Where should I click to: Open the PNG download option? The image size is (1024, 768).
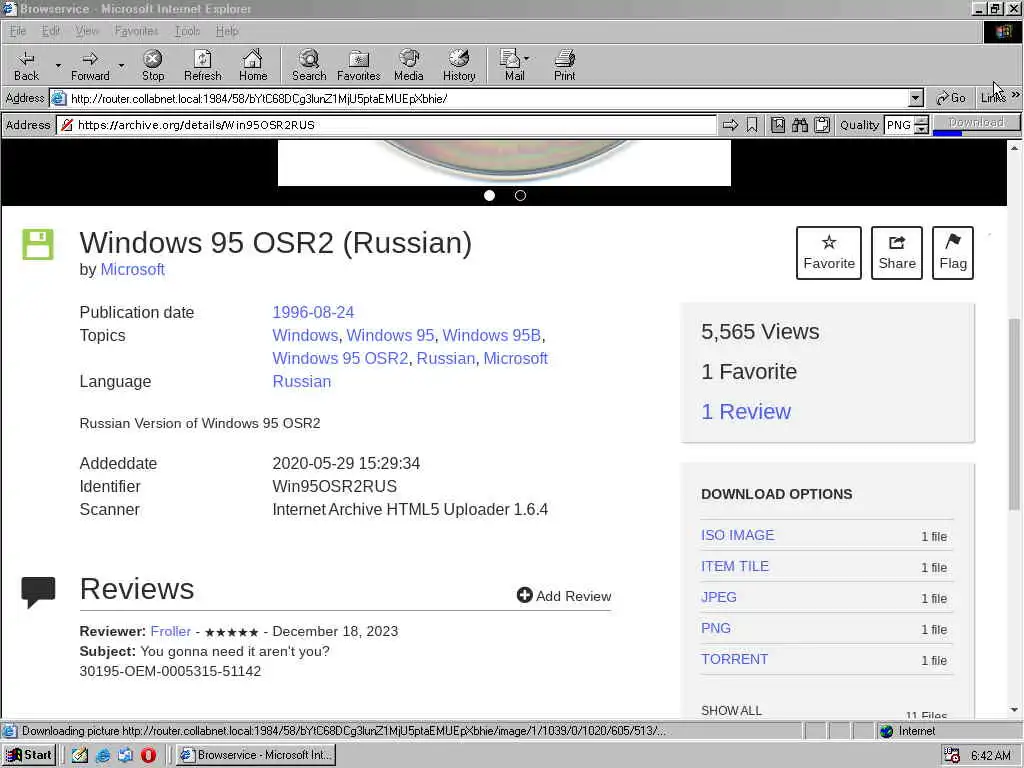[x=716, y=628]
